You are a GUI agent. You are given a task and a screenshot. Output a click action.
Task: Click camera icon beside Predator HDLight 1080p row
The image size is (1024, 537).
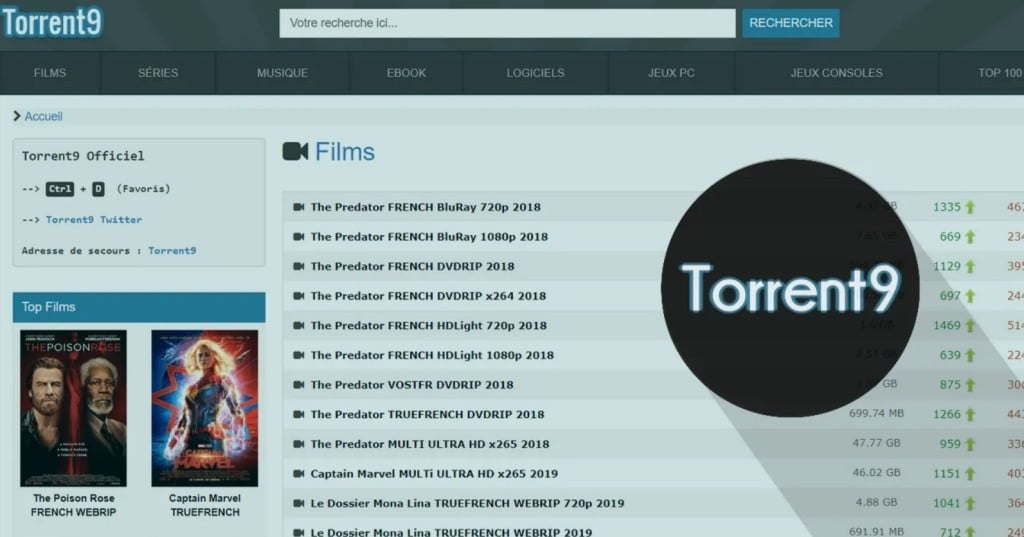(298, 355)
